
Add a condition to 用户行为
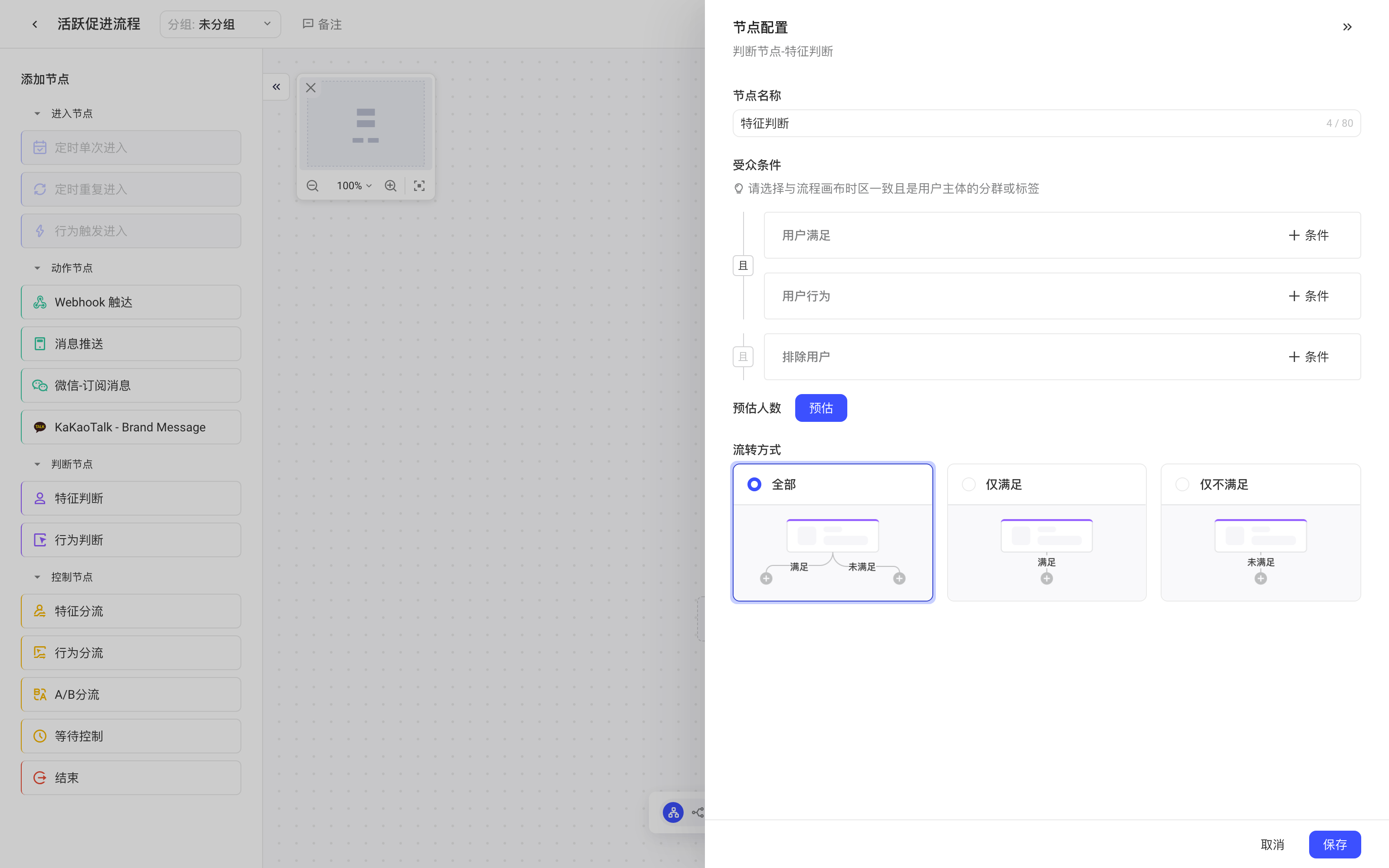pos(1309,296)
